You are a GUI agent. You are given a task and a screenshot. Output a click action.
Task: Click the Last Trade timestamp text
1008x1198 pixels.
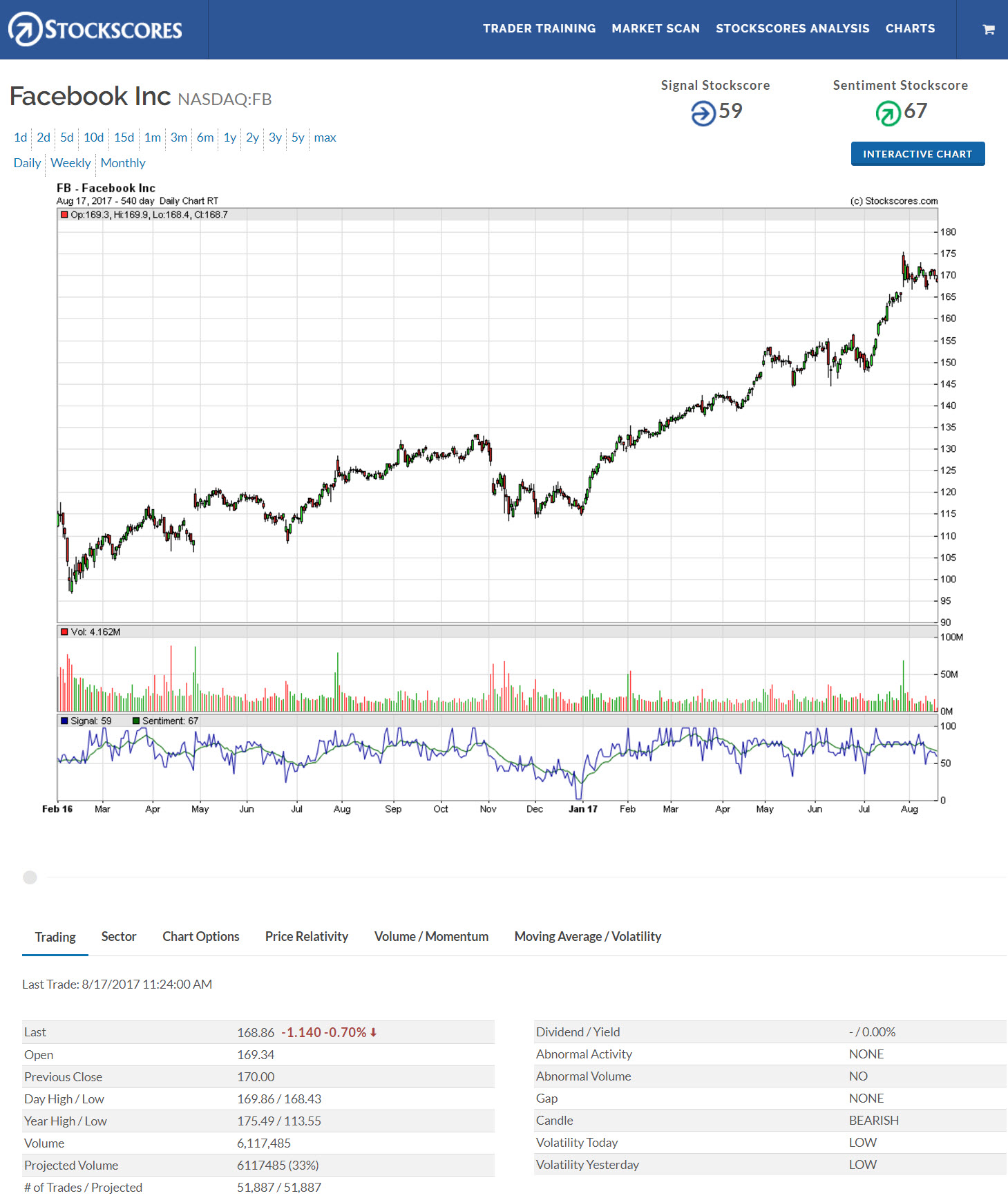[117, 985]
